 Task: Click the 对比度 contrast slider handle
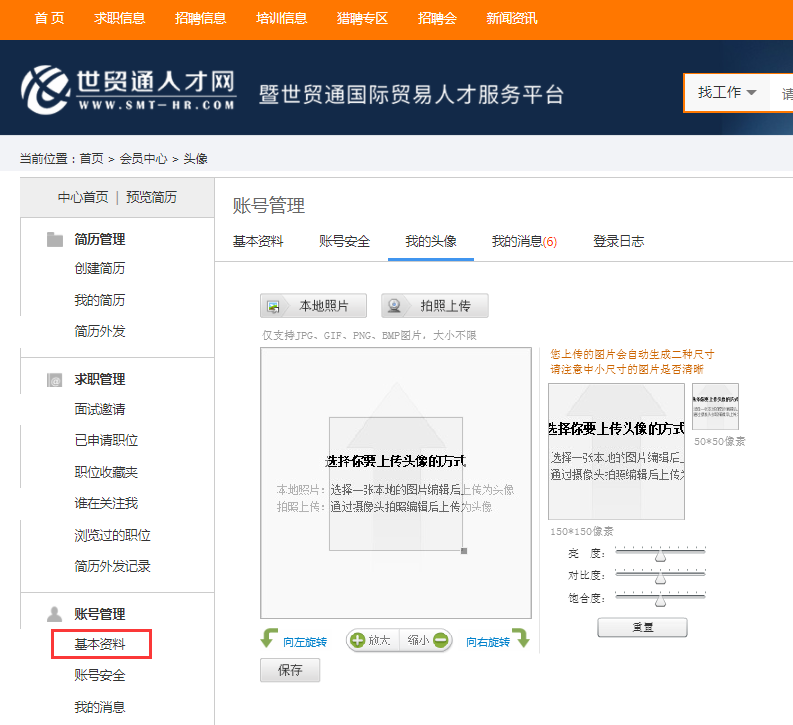(660, 576)
